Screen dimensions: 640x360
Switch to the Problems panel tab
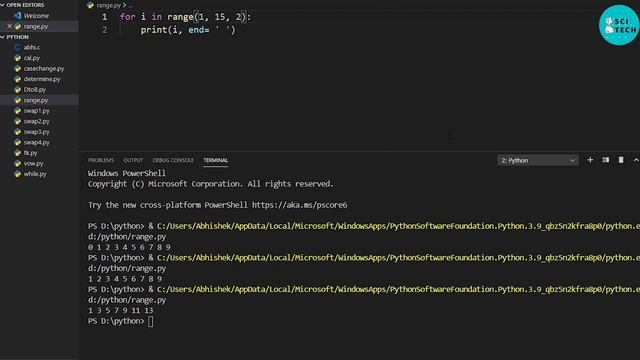pos(101,160)
